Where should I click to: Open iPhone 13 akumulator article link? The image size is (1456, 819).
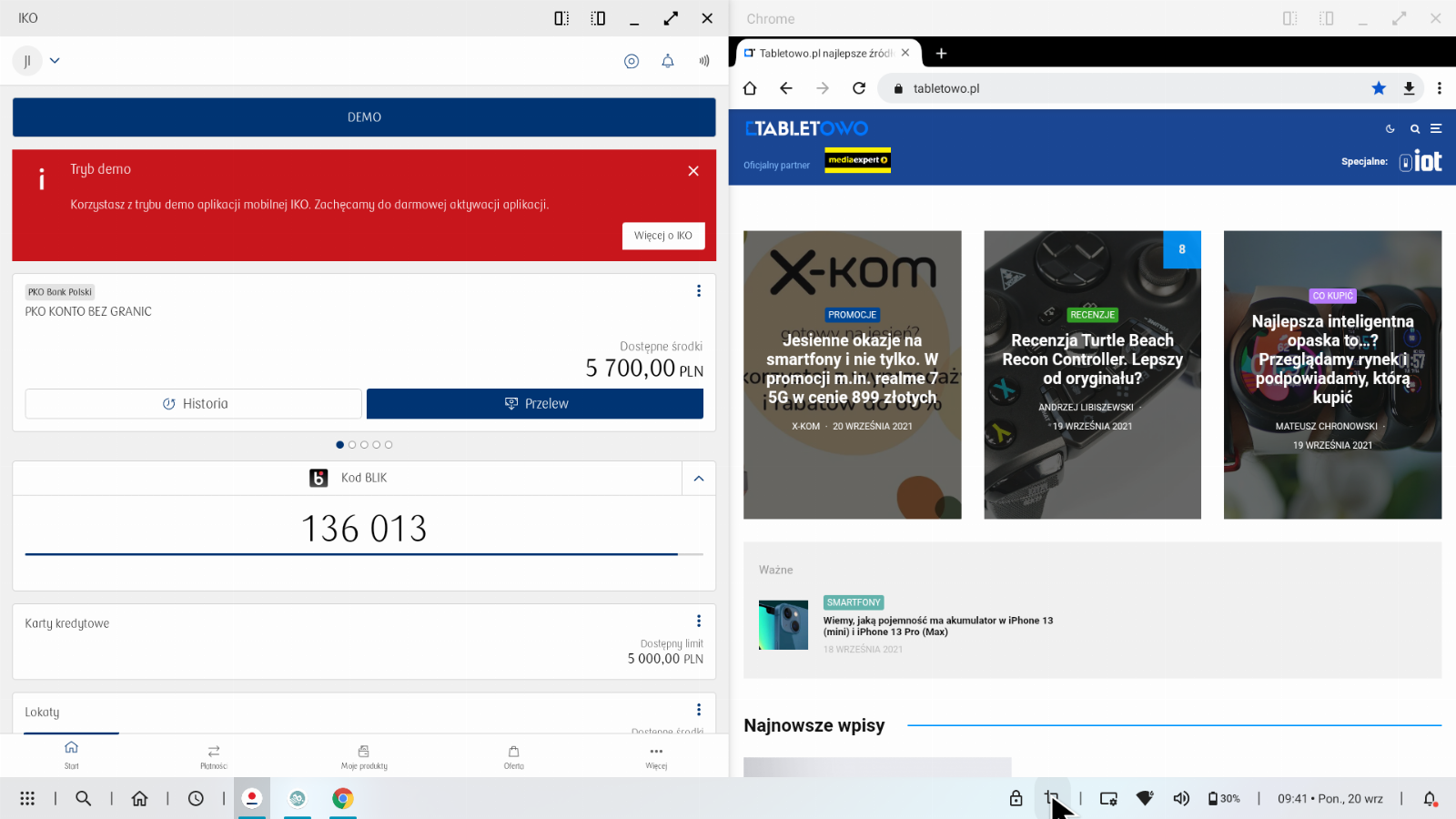click(938, 626)
